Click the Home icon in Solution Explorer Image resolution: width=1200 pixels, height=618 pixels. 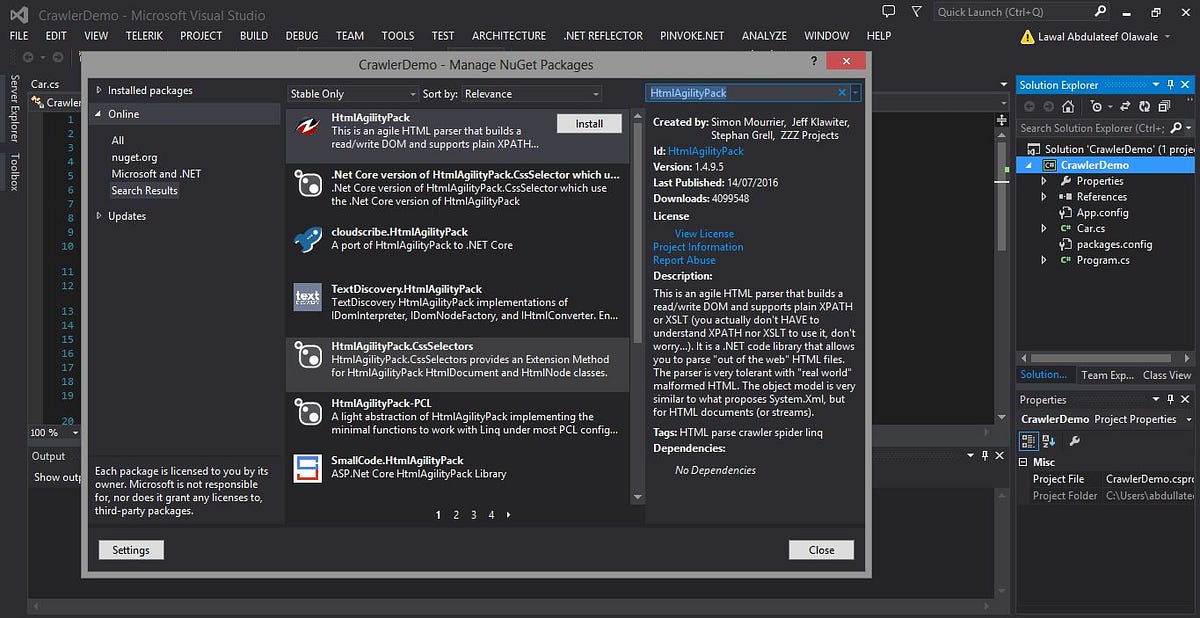(x=1068, y=106)
